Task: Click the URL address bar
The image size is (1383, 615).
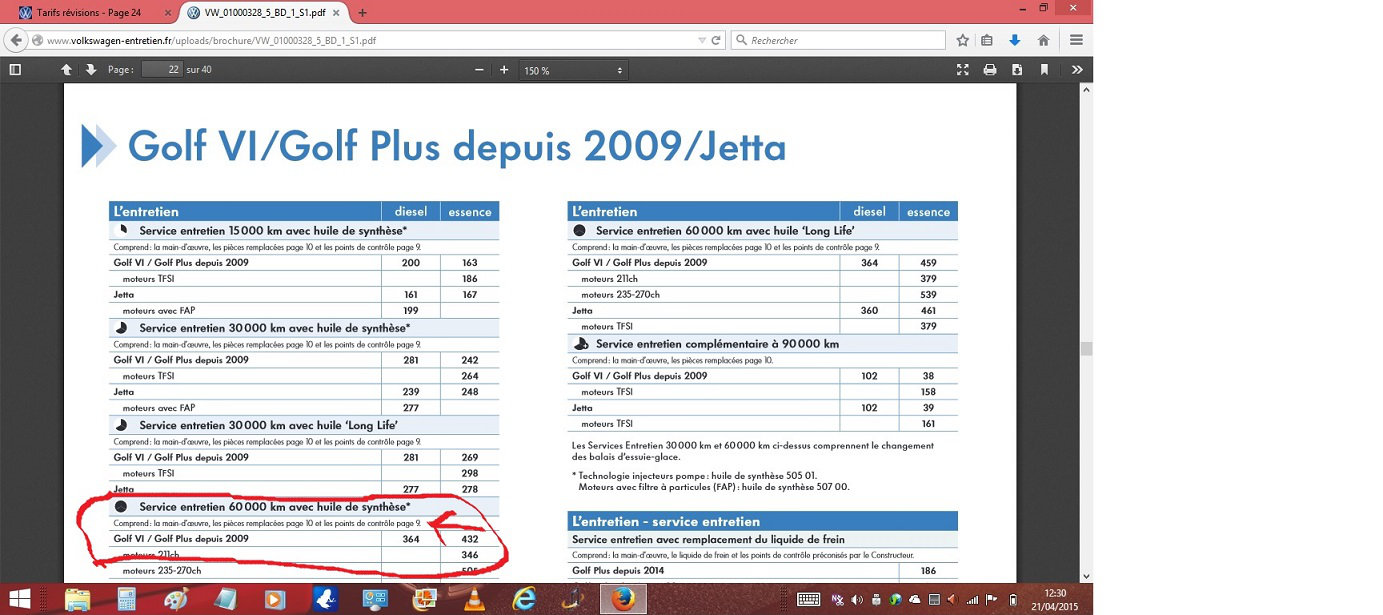Action: pyautogui.click(x=370, y=41)
